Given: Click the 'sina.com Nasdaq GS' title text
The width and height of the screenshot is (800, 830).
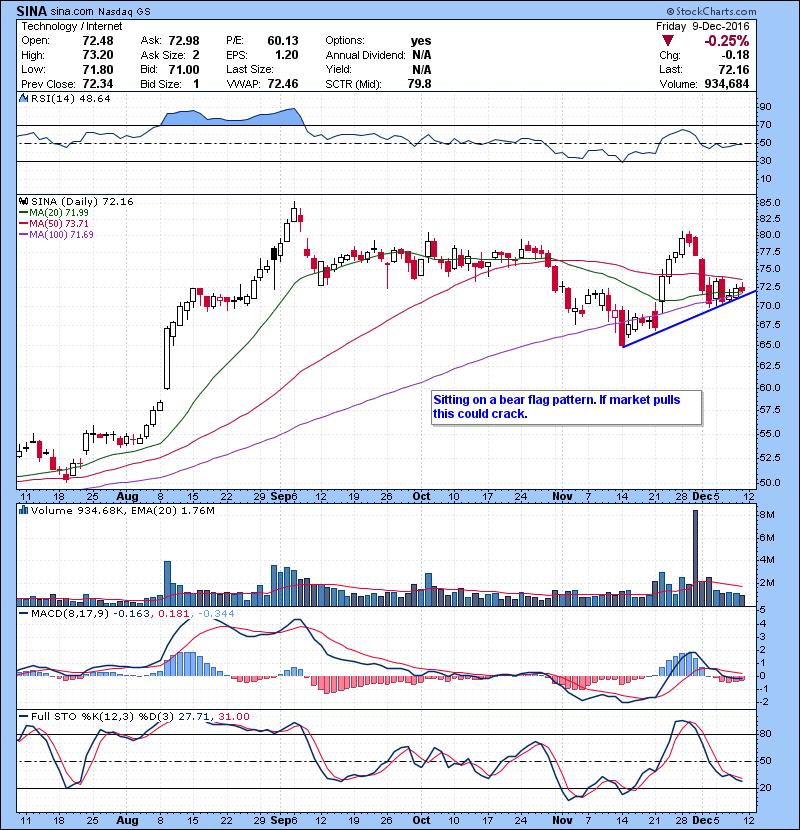Looking at the screenshot, I should 101,11.
